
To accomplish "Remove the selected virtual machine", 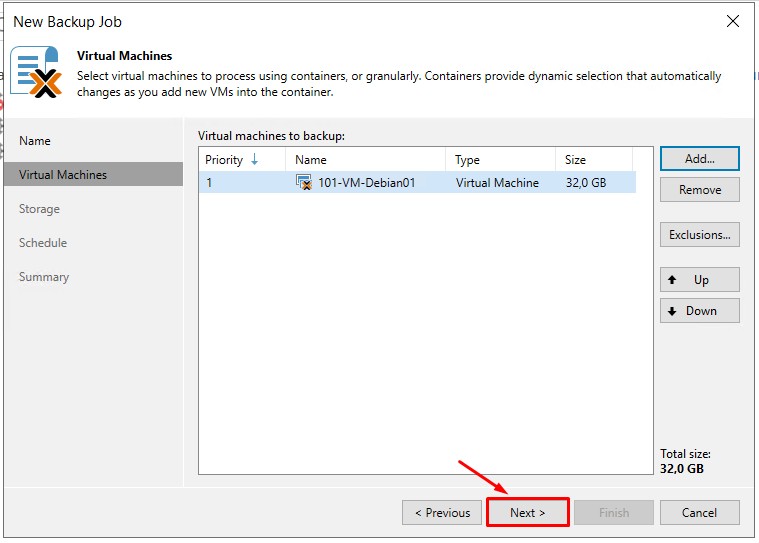I will [x=699, y=190].
